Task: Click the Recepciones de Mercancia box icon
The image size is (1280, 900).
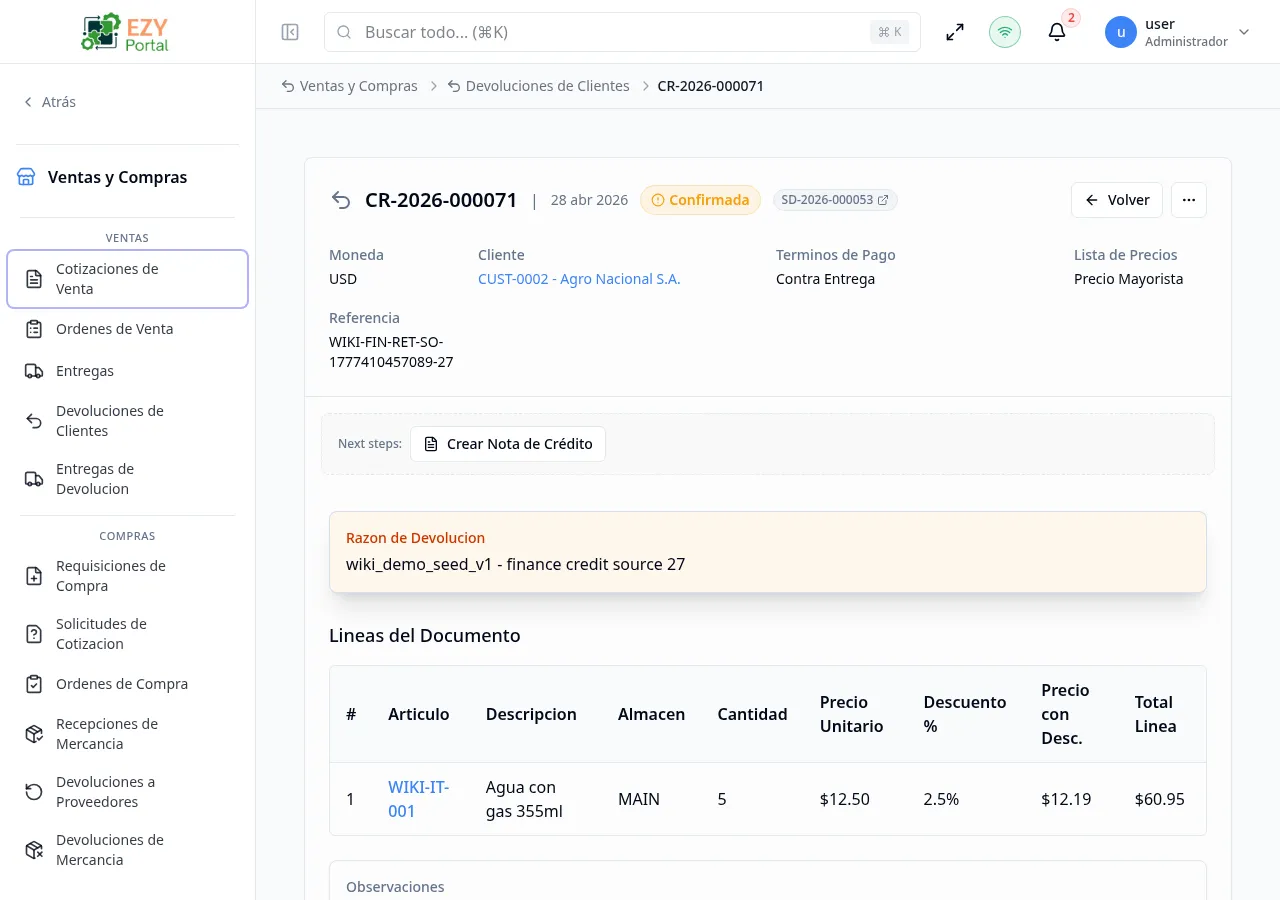Action: 34,734
